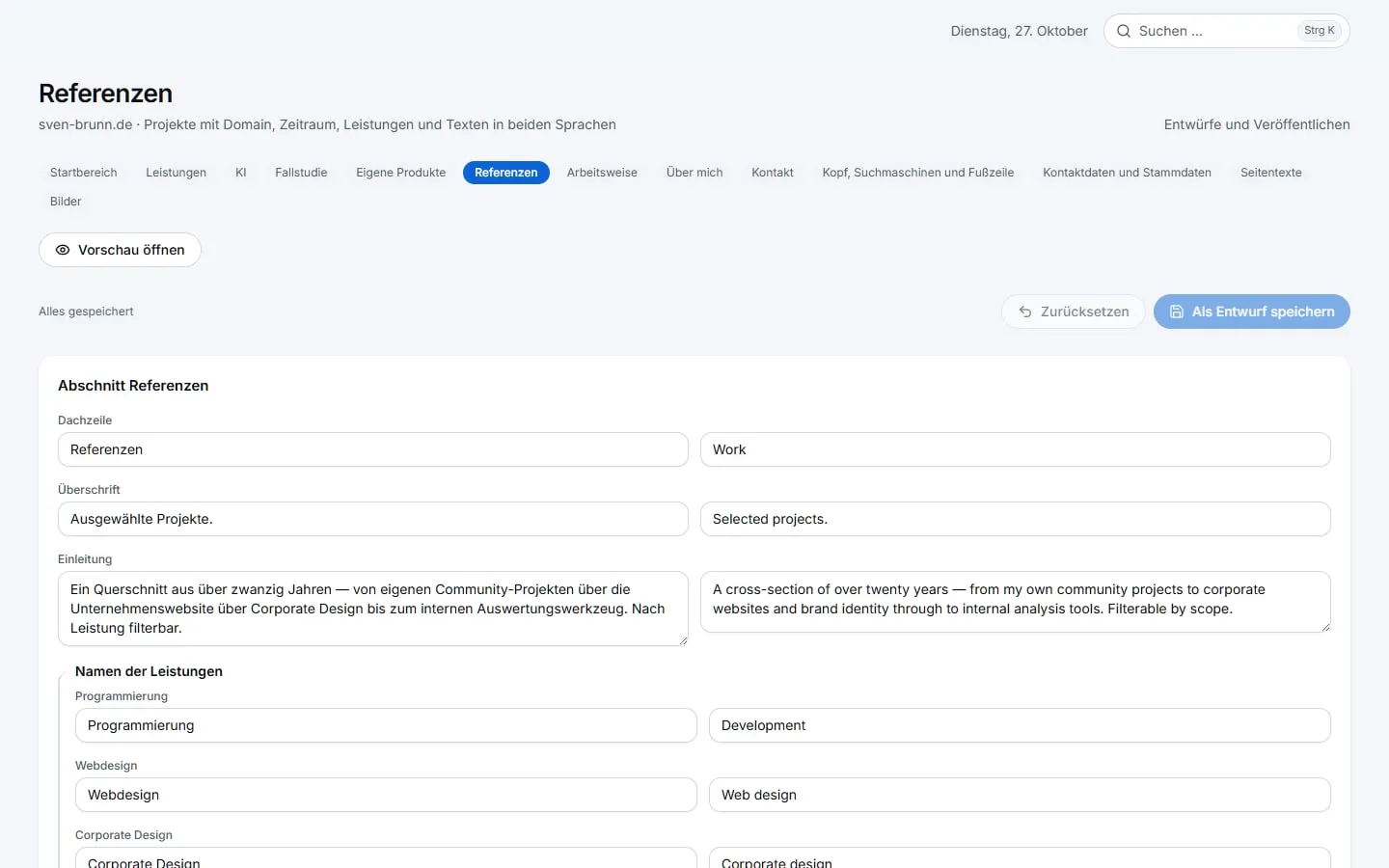This screenshot has width=1389, height=868.
Task: Select the Eigene Produkte tab
Action: [401, 173]
